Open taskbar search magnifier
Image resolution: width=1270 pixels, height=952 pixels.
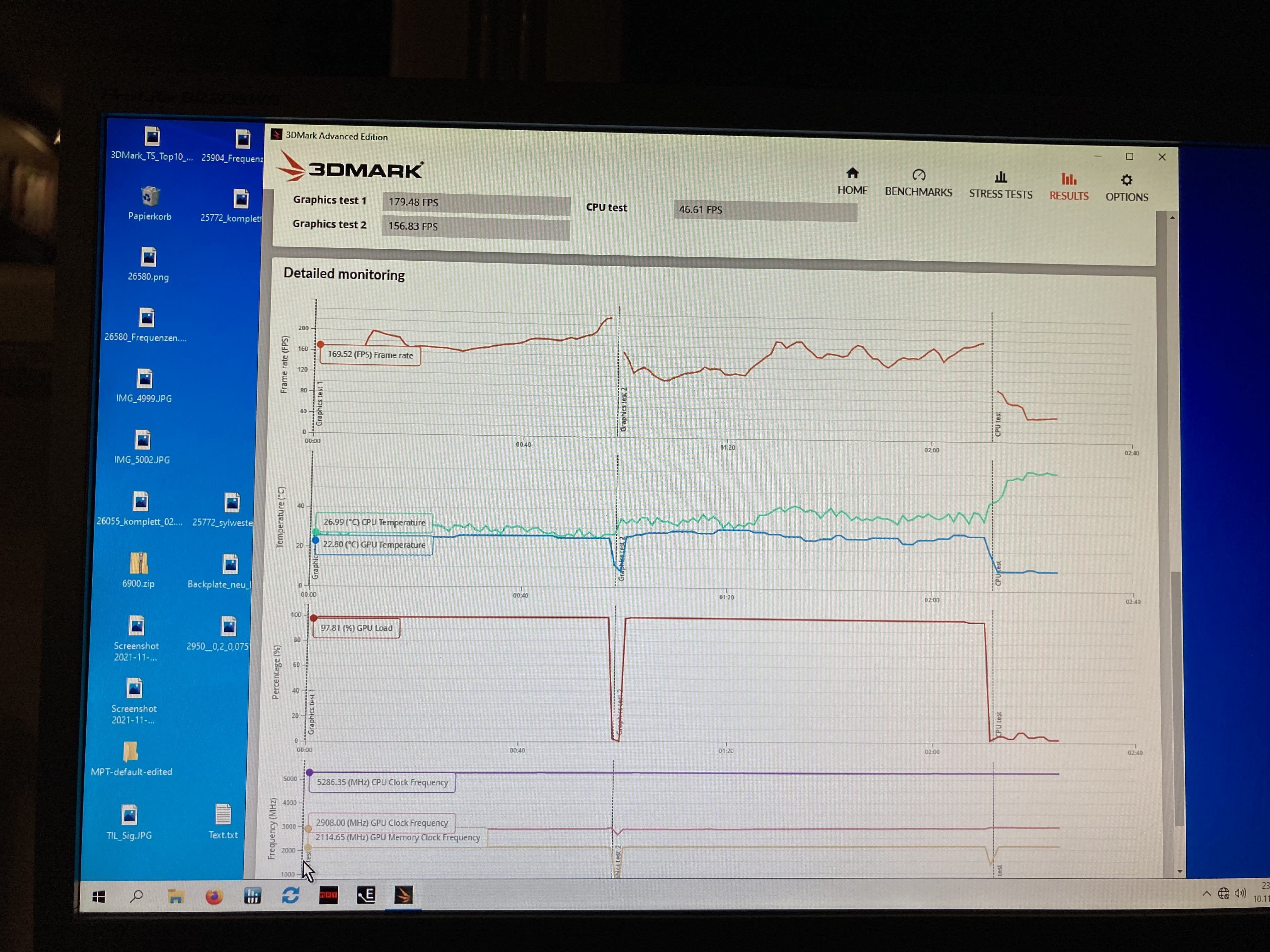(x=137, y=896)
